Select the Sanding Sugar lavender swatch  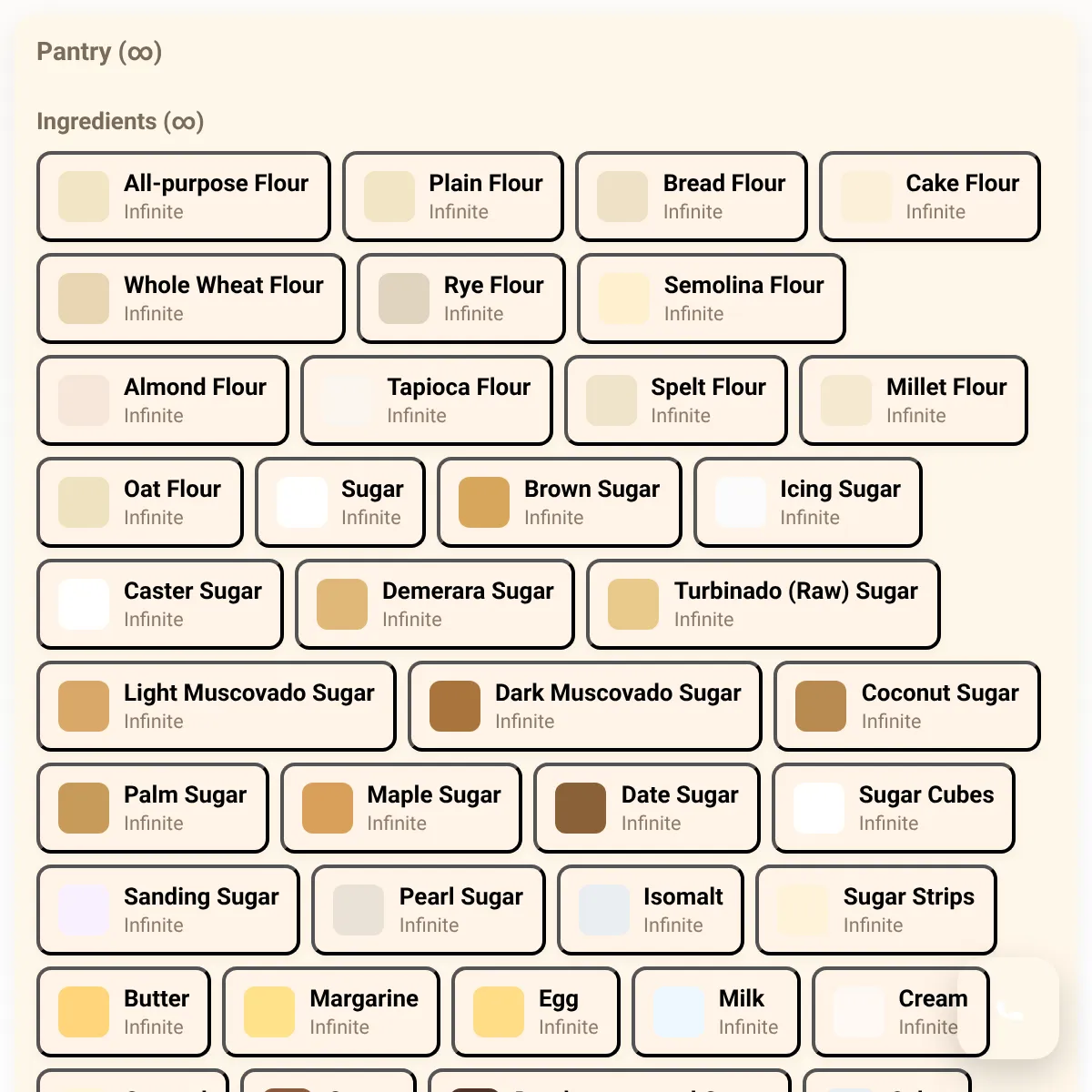pyautogui.click(x=84, y=910)
